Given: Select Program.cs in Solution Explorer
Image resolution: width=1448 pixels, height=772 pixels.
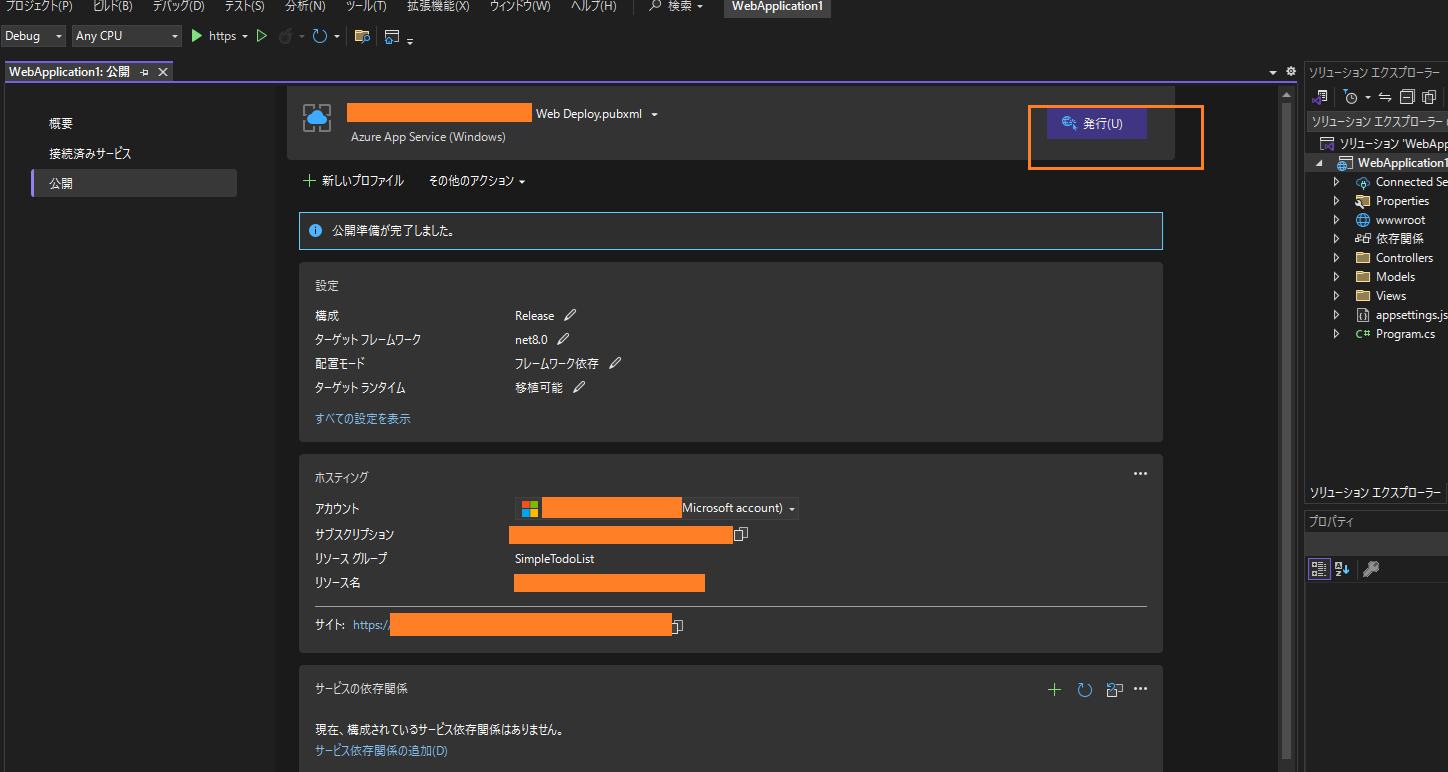Looking at the screenshot, I should (x=1405, y=334).
